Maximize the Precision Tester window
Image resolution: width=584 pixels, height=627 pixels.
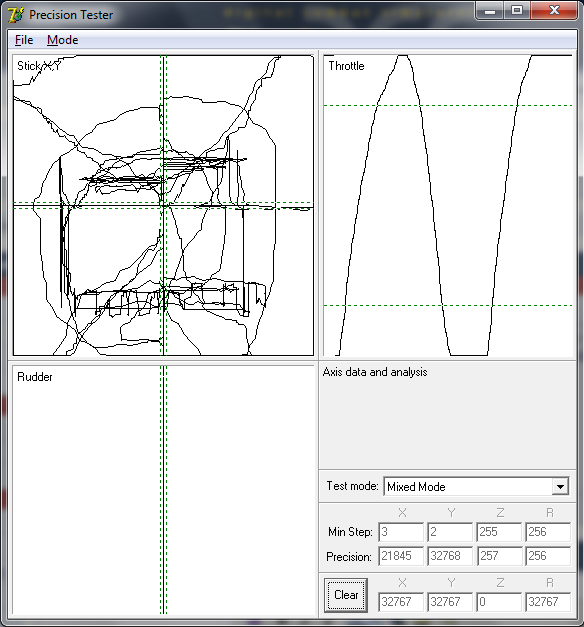coord(517,11)
